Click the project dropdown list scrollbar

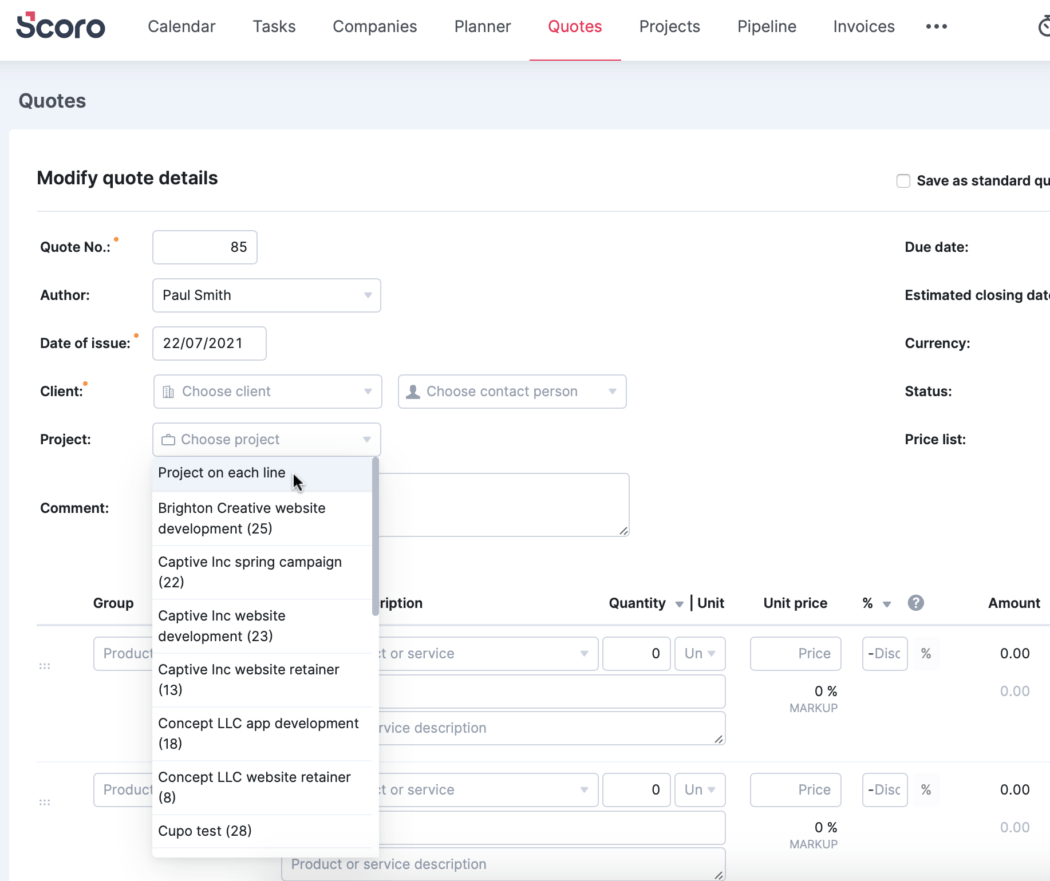375,536
